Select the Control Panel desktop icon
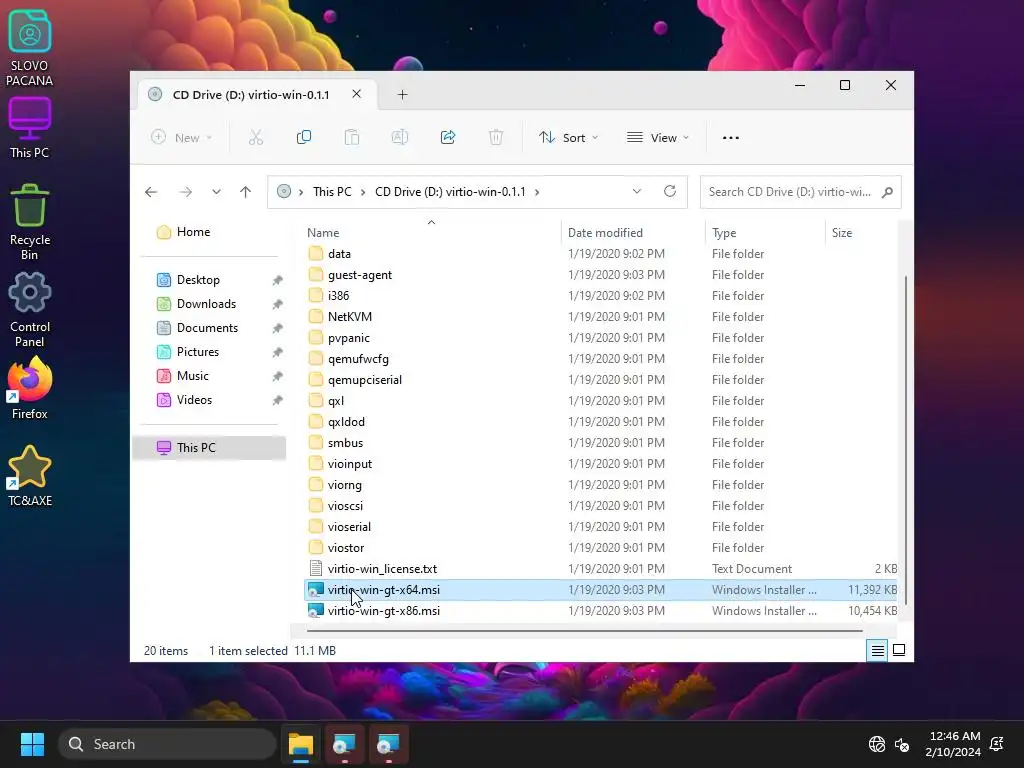Image resolution: width=1024 pixels, height=768 pixels. point(29,310)
